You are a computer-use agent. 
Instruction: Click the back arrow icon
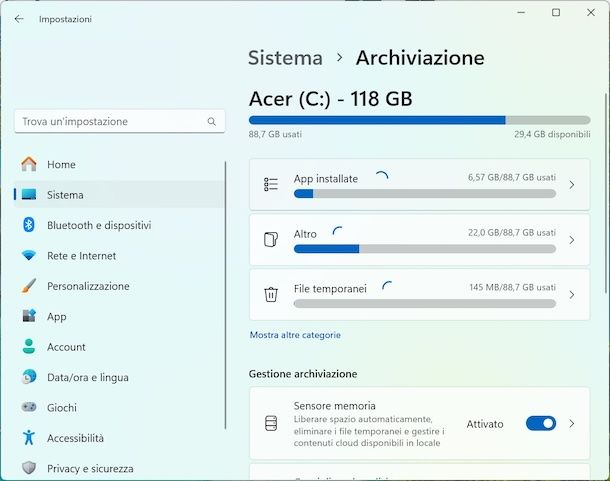(19, 18)
